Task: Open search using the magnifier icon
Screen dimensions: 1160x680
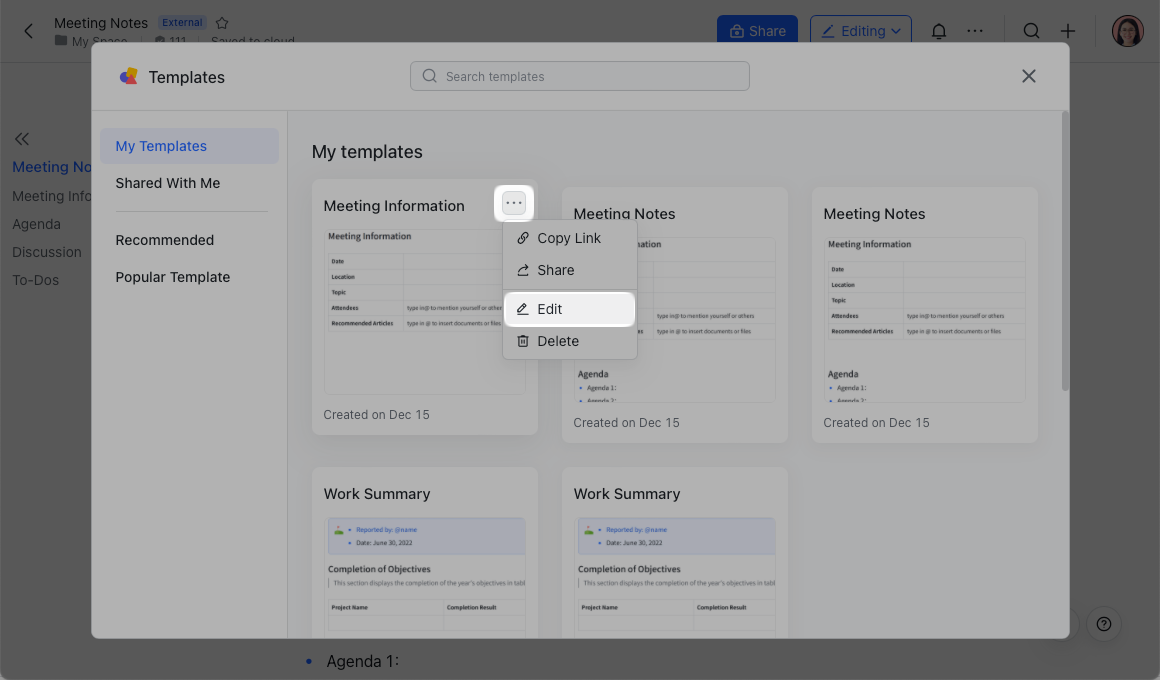Action: click(x=1031, y=31)
